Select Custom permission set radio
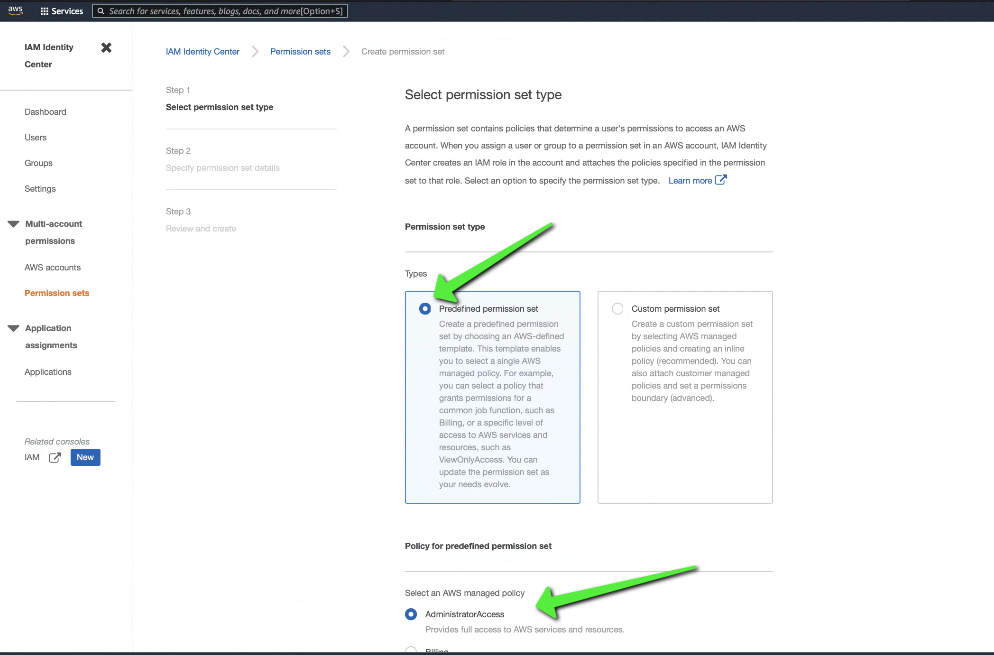994x655 pixels. [617, 309]
